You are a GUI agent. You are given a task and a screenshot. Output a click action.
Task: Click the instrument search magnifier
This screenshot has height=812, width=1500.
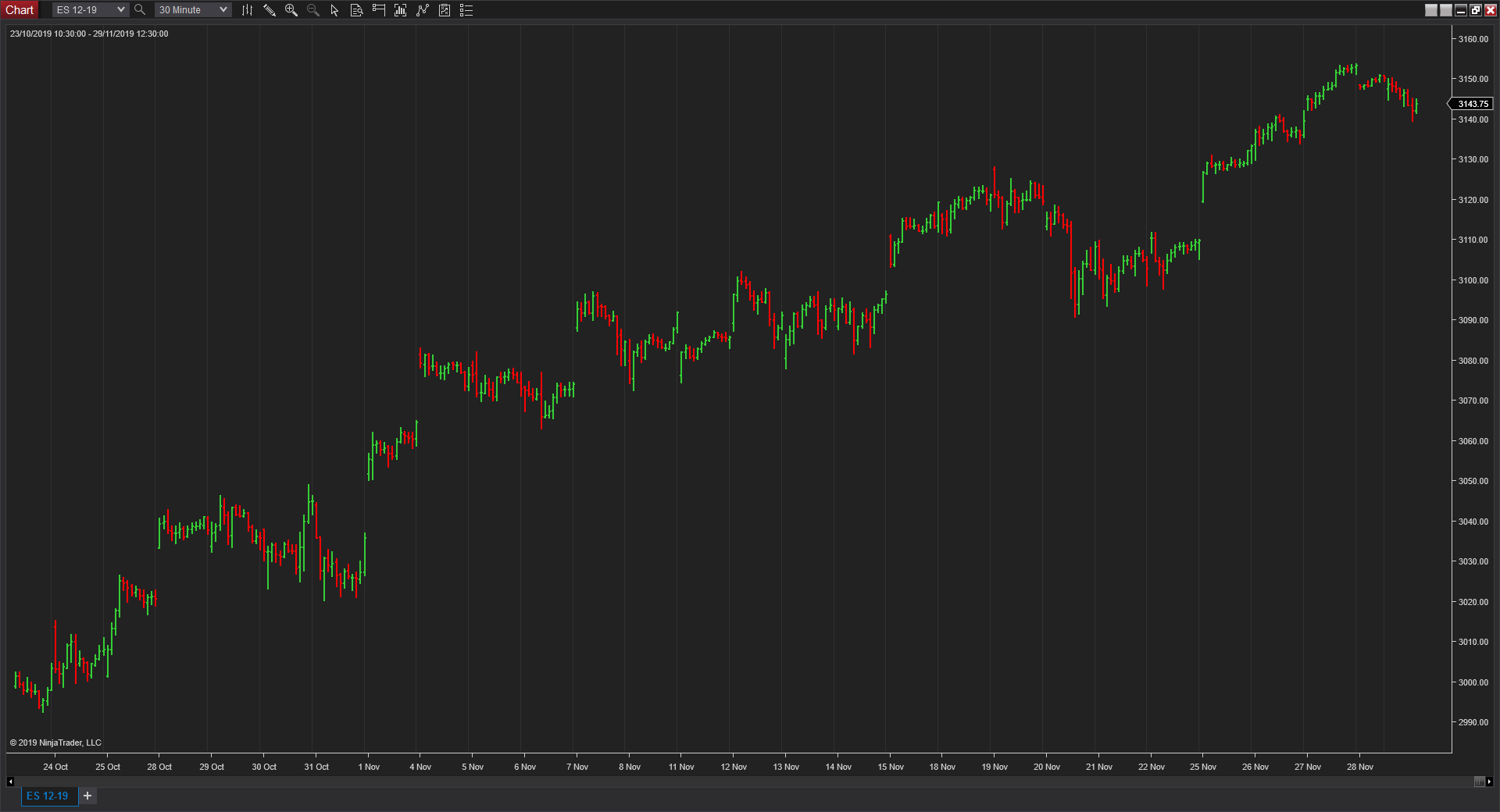[x=140, y=10]
